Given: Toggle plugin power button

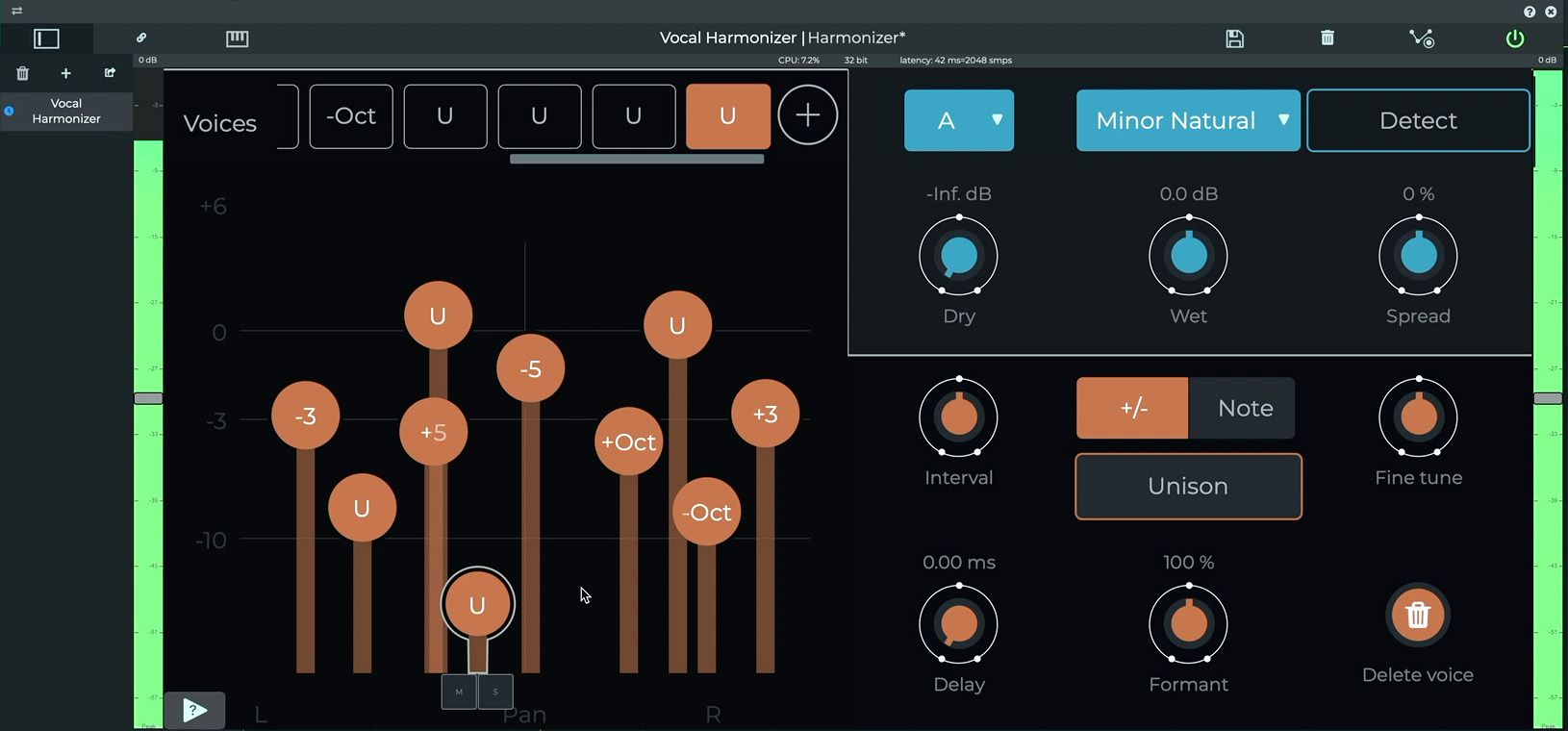Looking at the screenshot, I should pyautogui.click(x=1515, y=38).
